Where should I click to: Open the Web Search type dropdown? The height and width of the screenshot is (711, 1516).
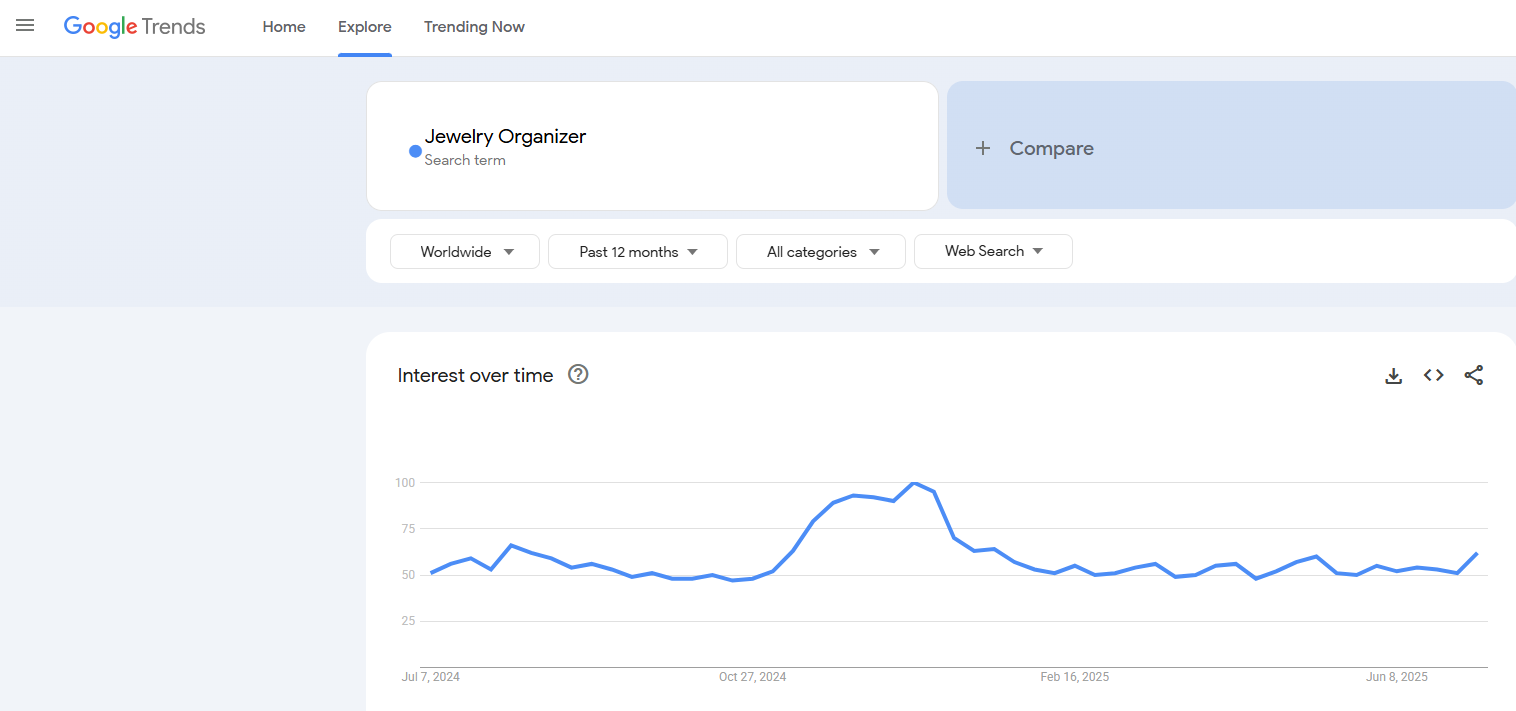pyautogui.click(x=993, y=252)
